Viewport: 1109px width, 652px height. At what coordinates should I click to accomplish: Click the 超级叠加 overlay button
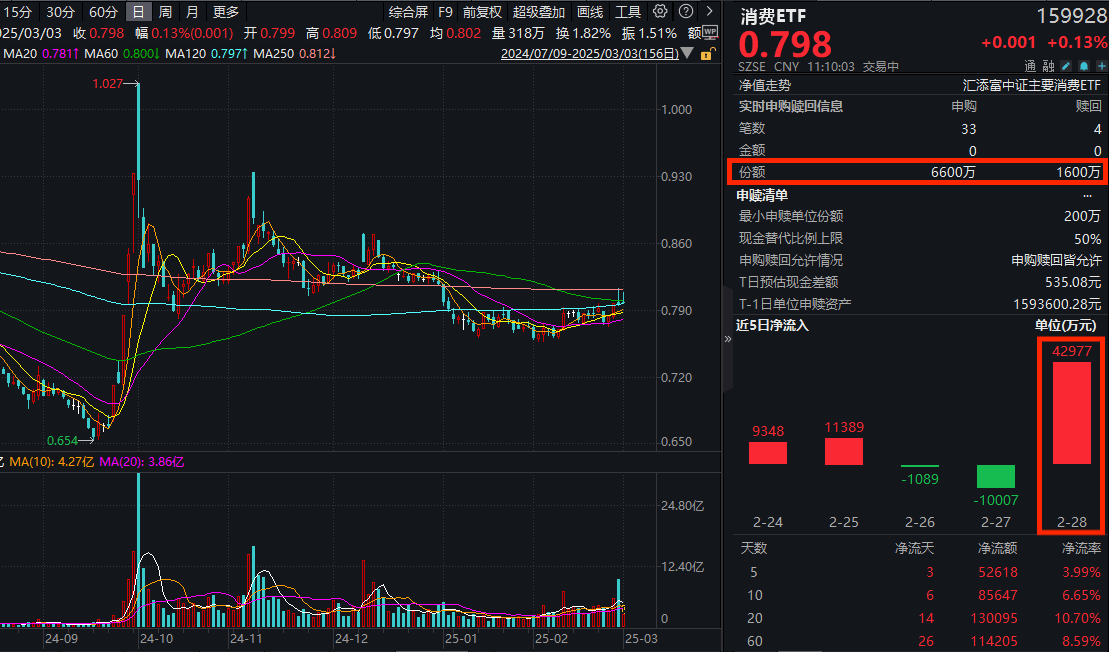(537, 13)
